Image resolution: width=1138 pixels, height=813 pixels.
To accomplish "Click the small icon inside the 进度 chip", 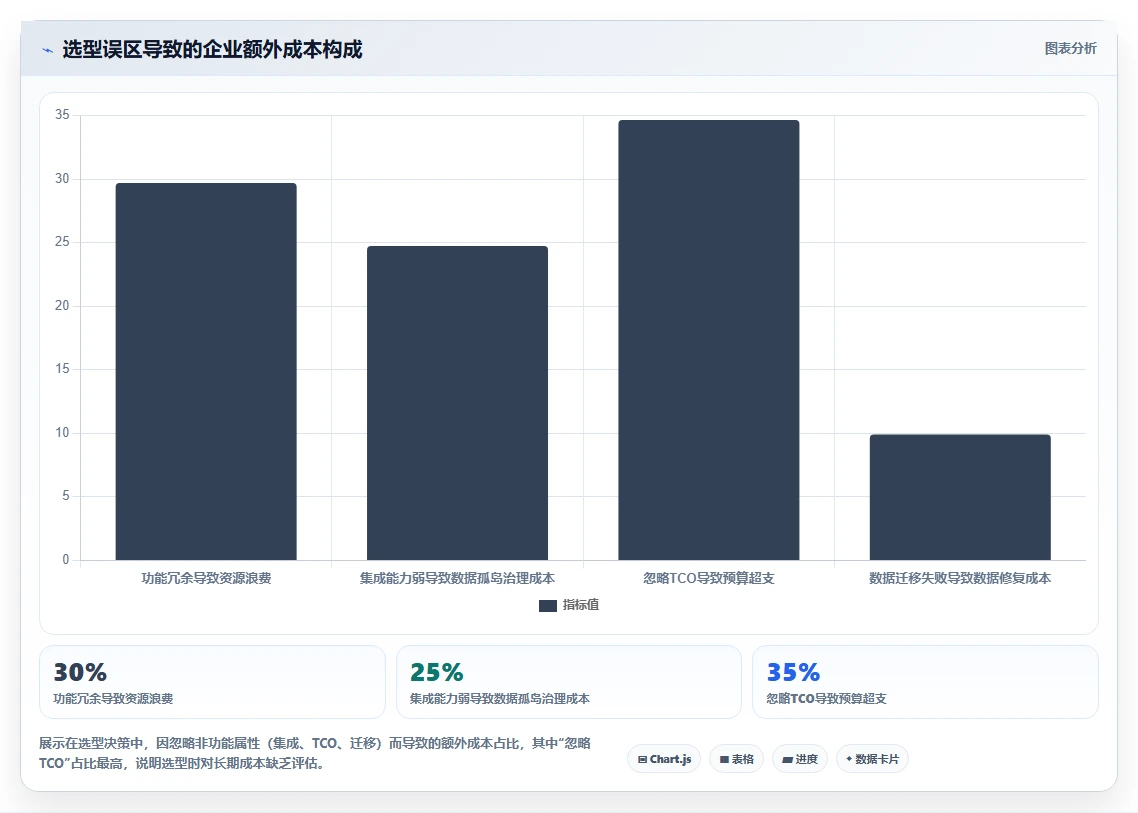I will tap(787, 760).
